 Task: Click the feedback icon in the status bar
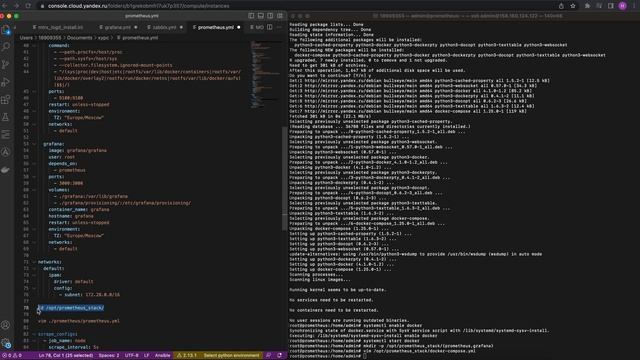268,356
